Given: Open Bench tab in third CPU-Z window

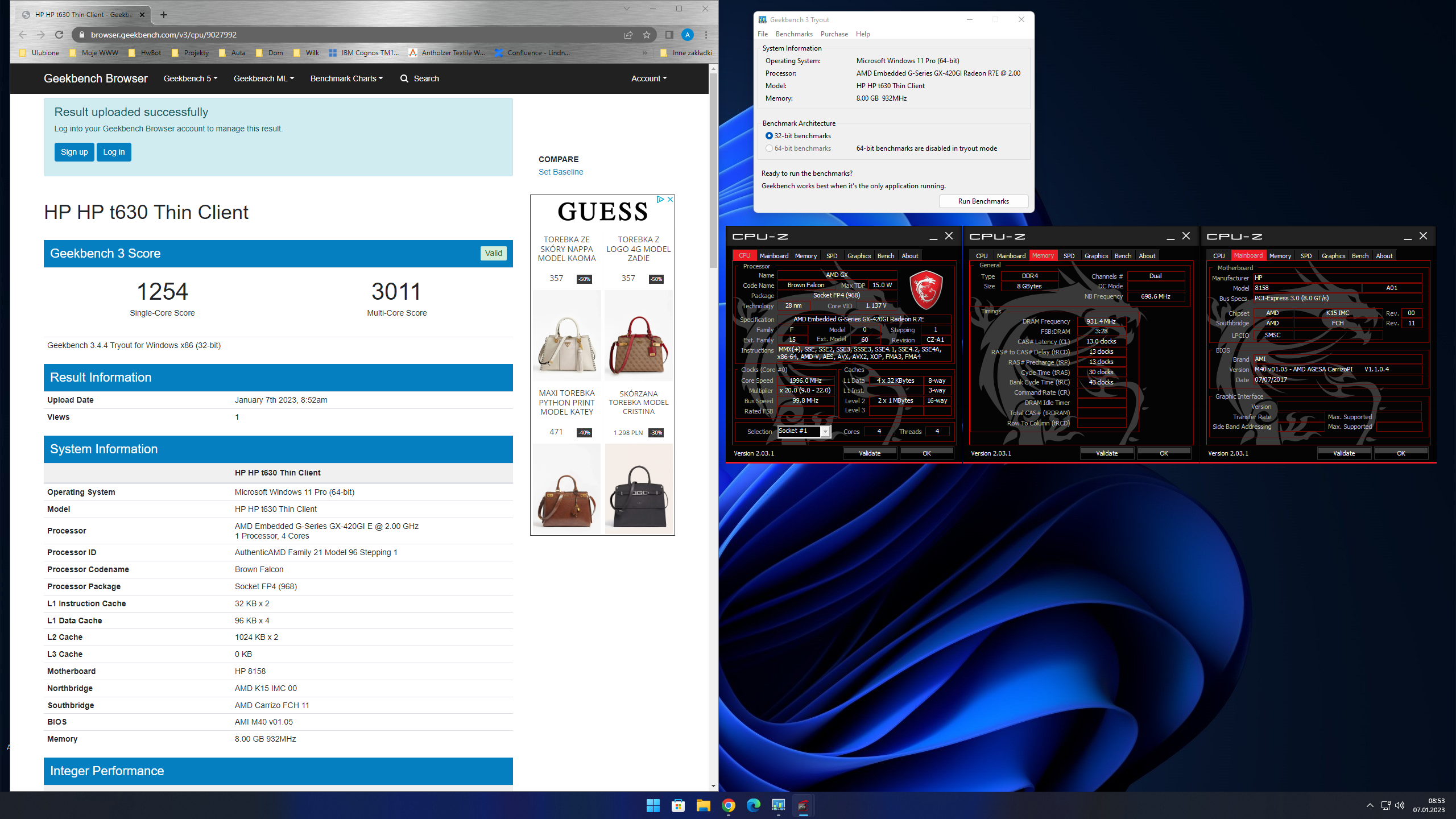Looking at the screenshot, I should 1360,256.
